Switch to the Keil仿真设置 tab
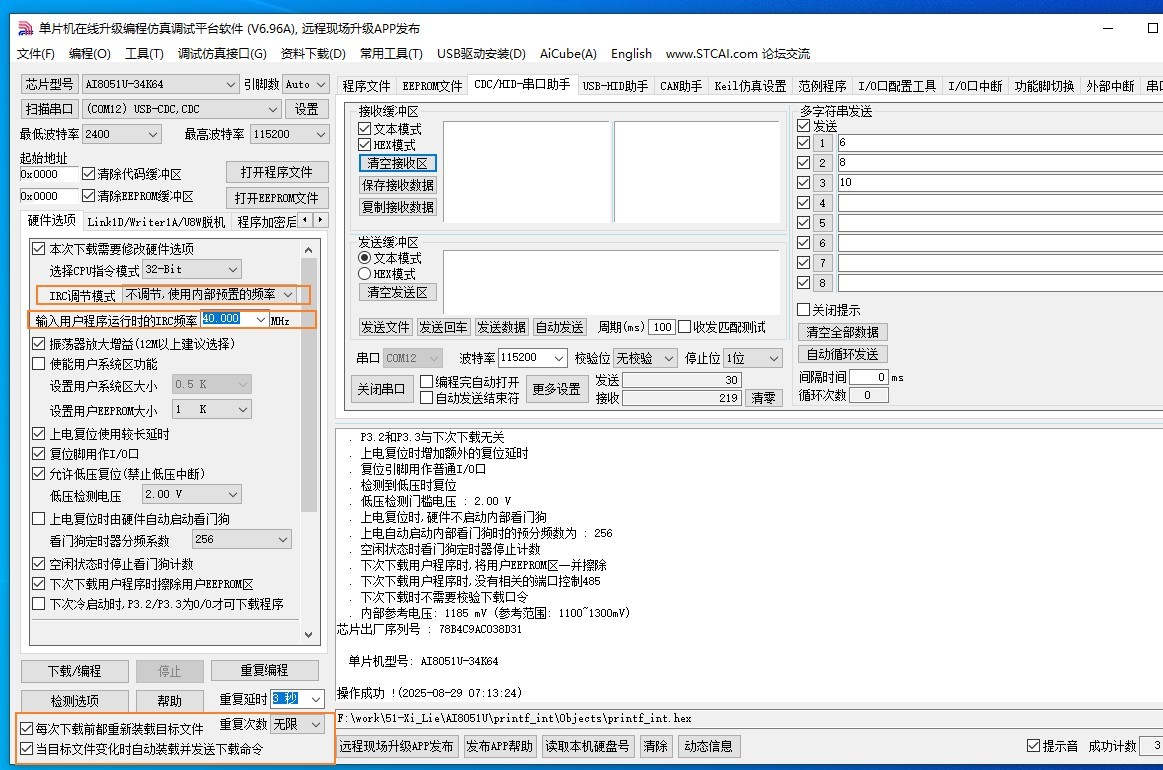The width and height of the screenshot is (1163, 770). point(750,86)
